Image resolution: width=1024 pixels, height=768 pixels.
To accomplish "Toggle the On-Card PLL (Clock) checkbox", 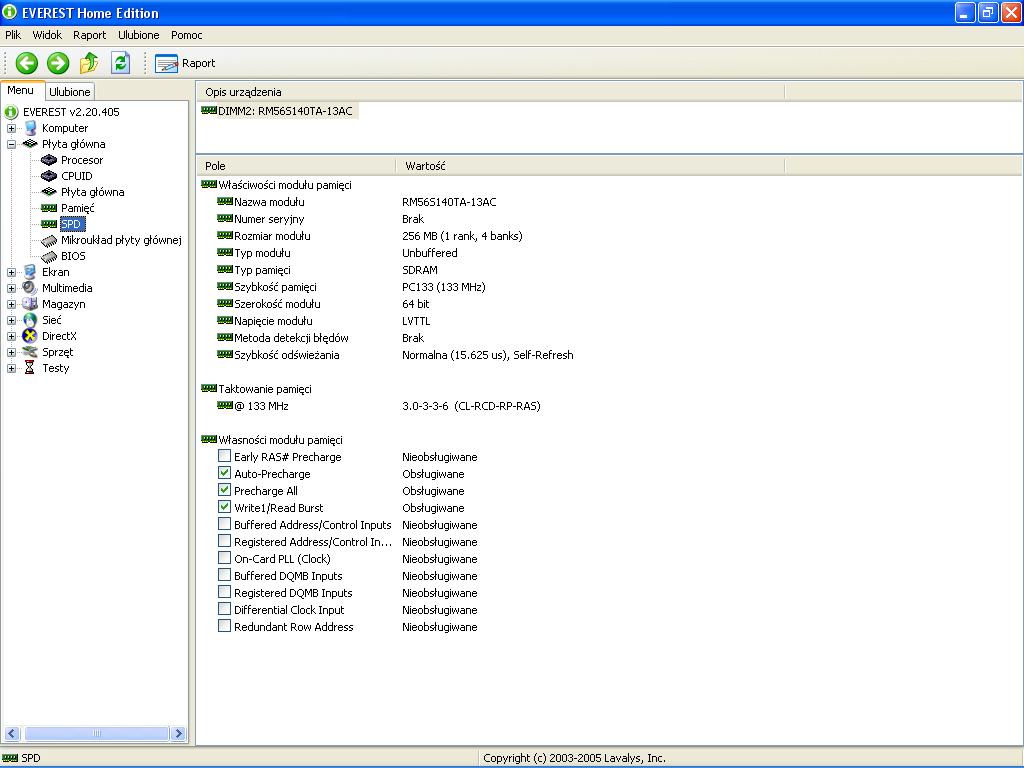I will pyautogui.click(x=224, y=559).
